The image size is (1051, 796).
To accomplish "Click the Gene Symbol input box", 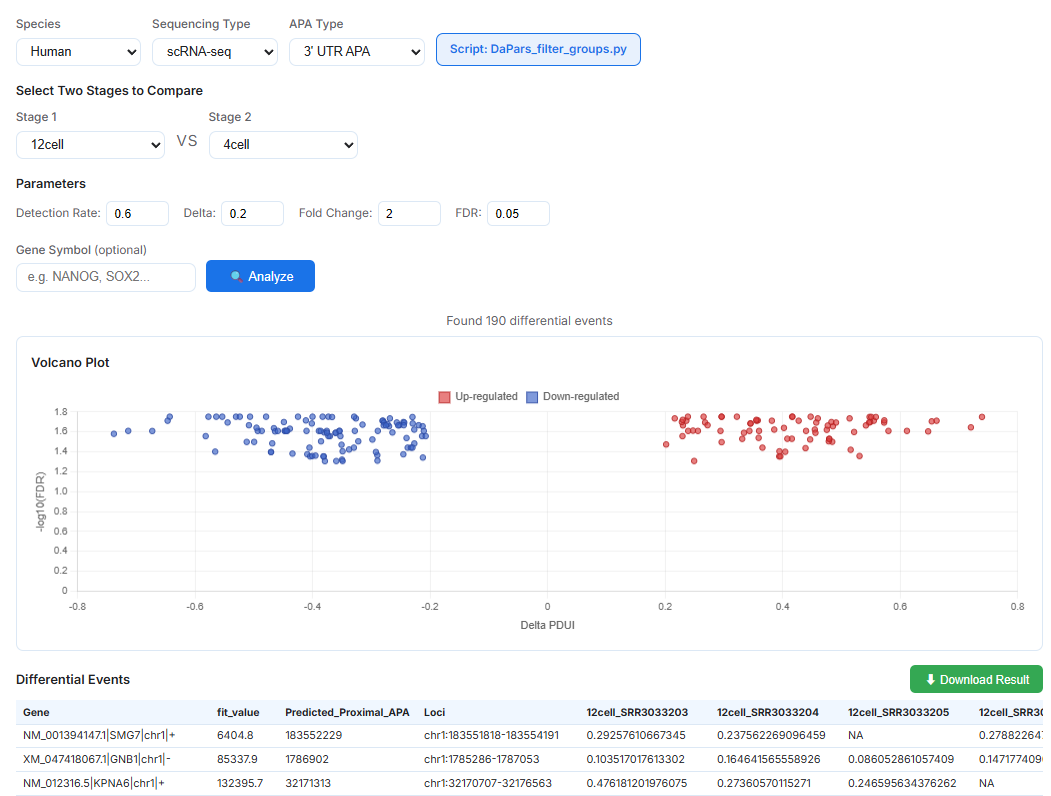I will click(x=106, y=277).
